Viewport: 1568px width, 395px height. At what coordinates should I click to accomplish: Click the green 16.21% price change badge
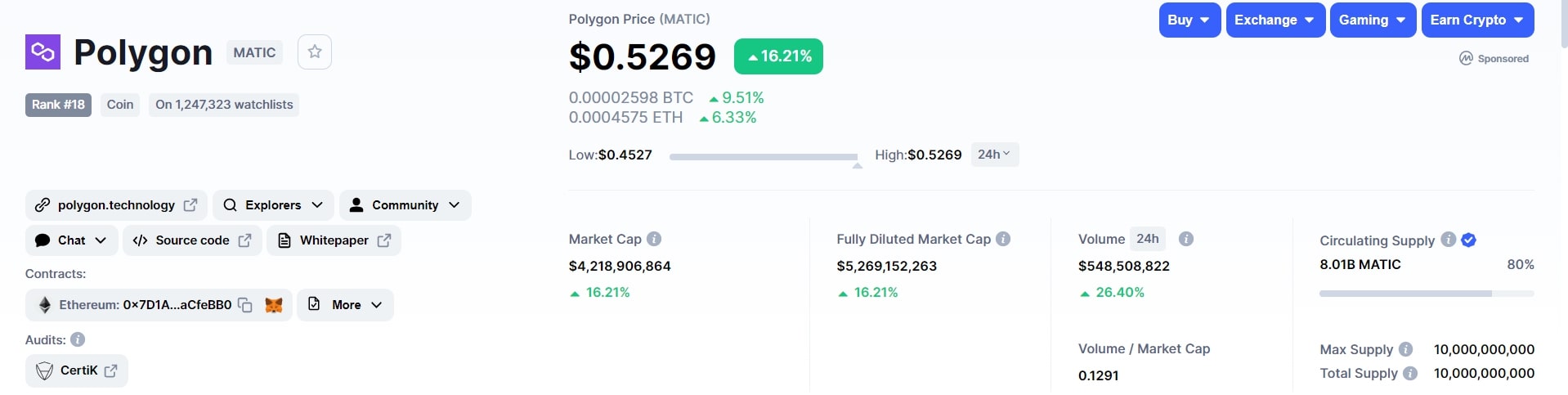(x=778, y=56)
